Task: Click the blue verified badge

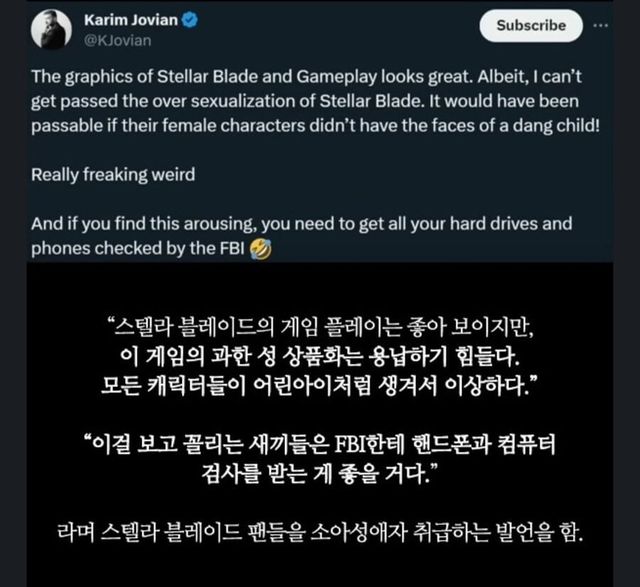Action: (189, 20)
